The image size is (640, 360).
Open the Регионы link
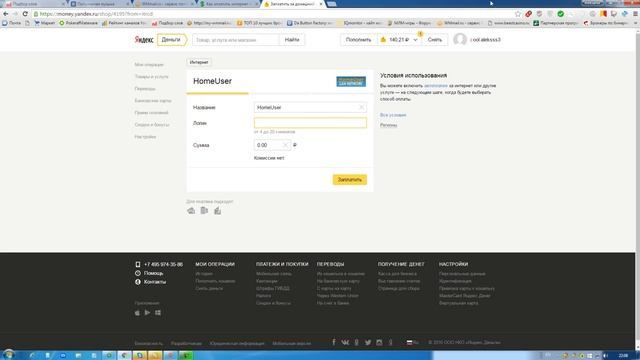(389, 125)
